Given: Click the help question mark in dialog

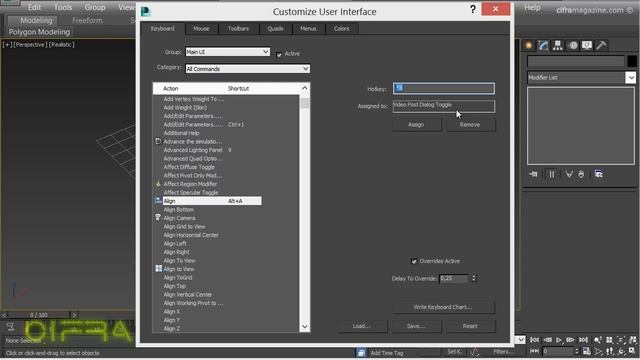Looking at the screenshot, I should point(473,9).
